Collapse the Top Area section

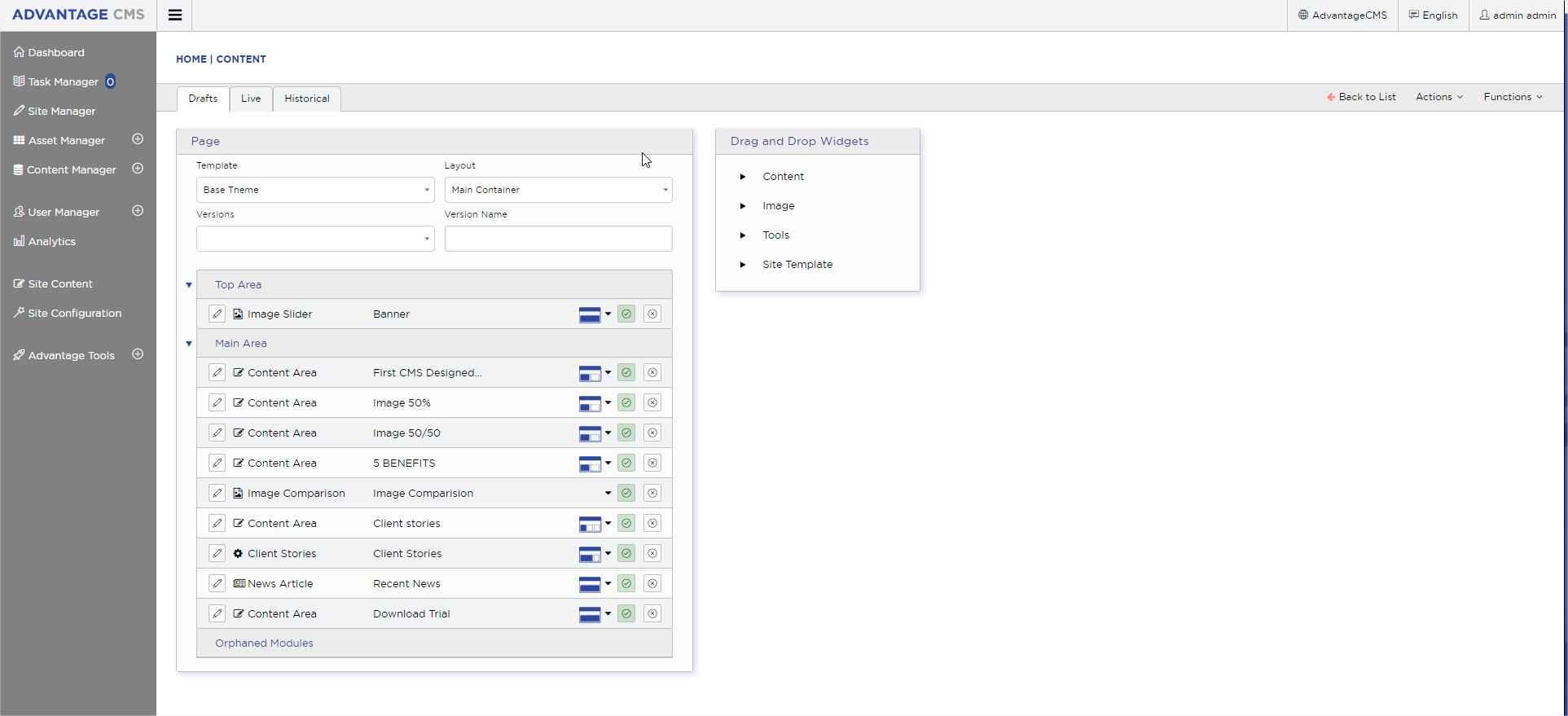coord(189,285)
